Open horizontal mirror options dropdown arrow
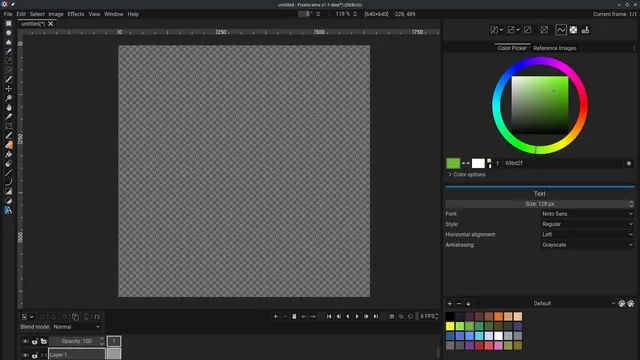Image resolution: width=640 pixels, height=360 pixels. pyautogui.click(x=501, y=30)
